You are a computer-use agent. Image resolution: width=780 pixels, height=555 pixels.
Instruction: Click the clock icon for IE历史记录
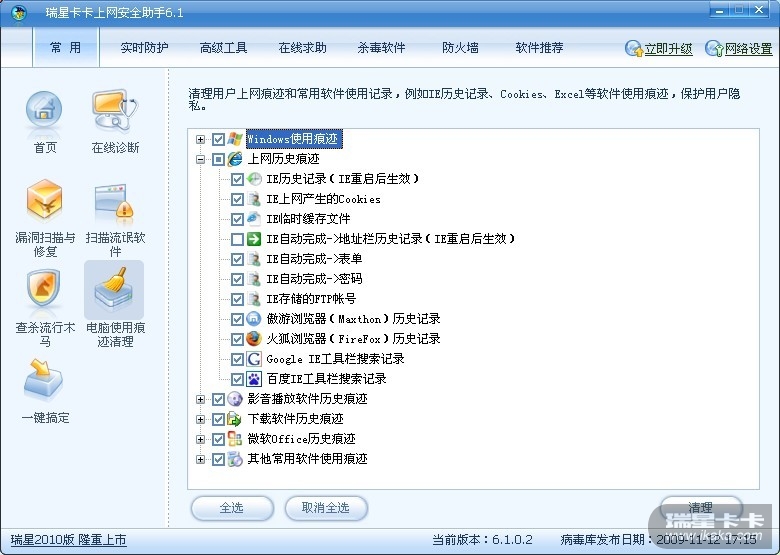(x=254, y=179)
